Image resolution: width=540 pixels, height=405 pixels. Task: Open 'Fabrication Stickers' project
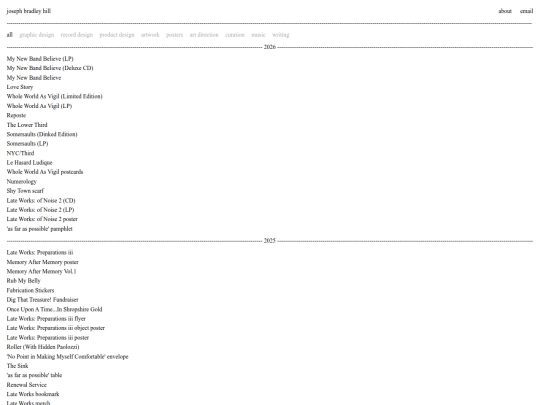coord(30,290)
